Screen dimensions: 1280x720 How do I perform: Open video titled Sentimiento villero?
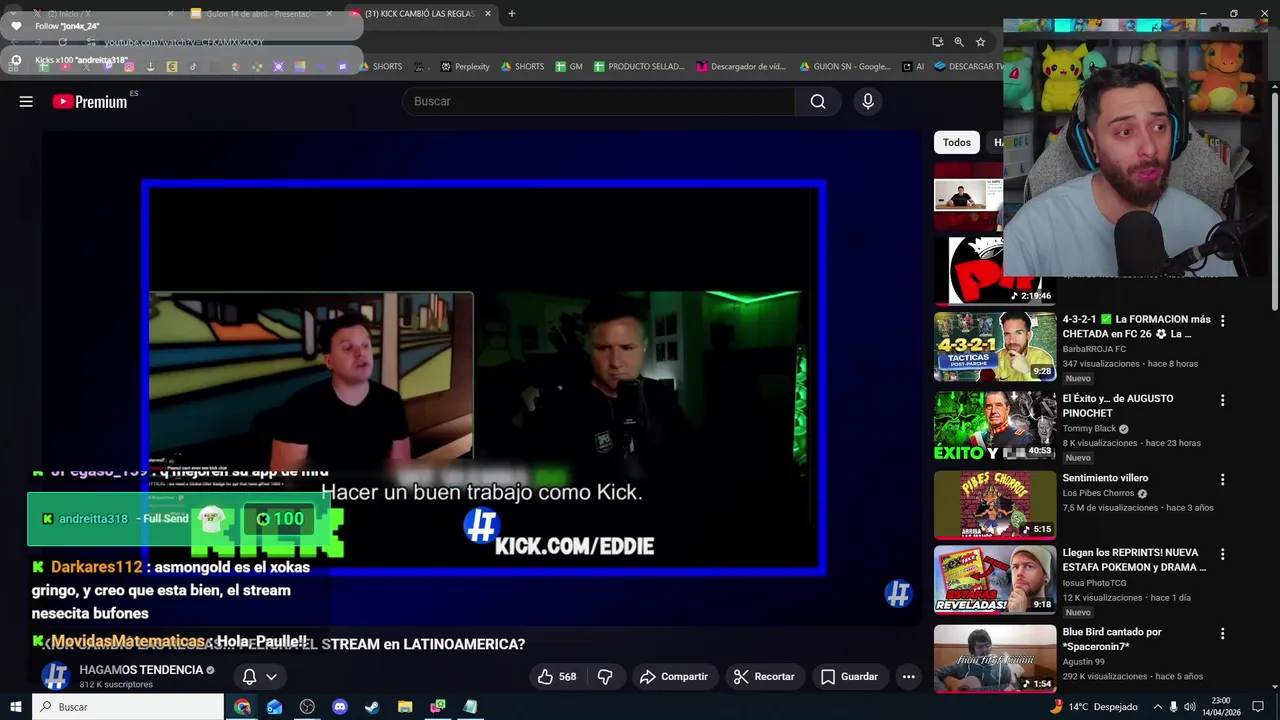(x=1105, y=478)
